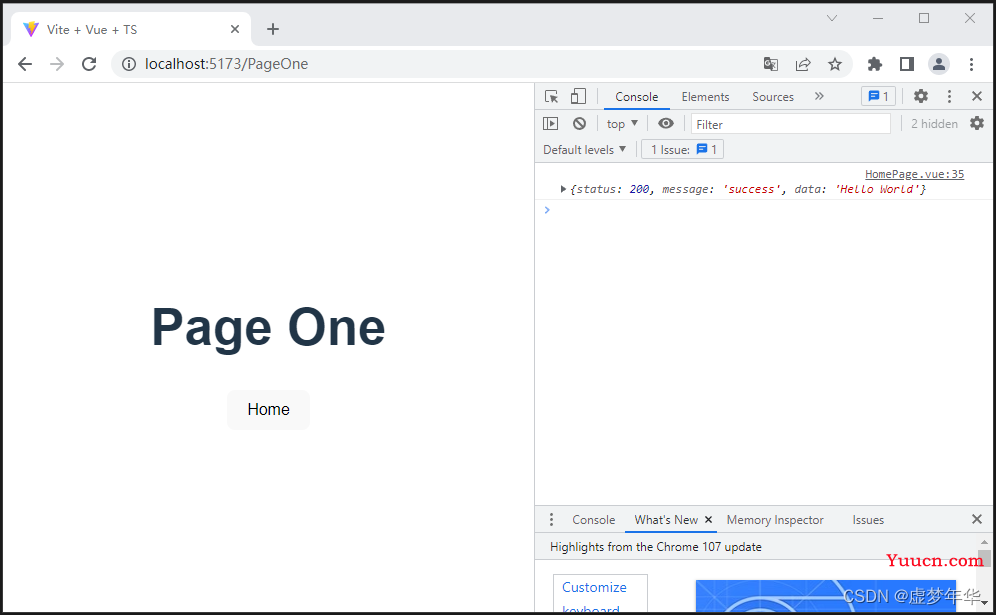Click the Google Translate icon

click(x=771, y=64)
